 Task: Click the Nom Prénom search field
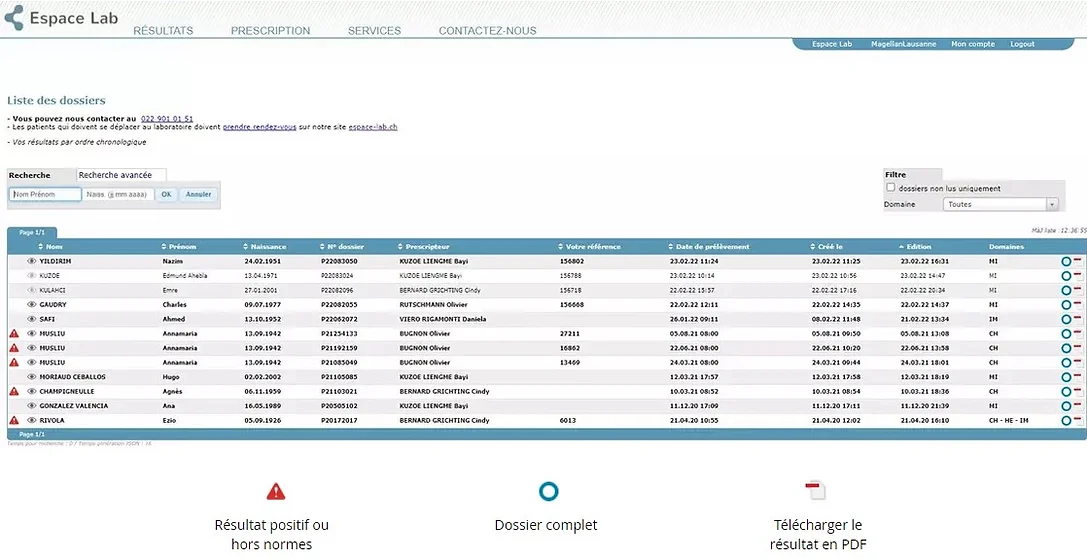45,195
